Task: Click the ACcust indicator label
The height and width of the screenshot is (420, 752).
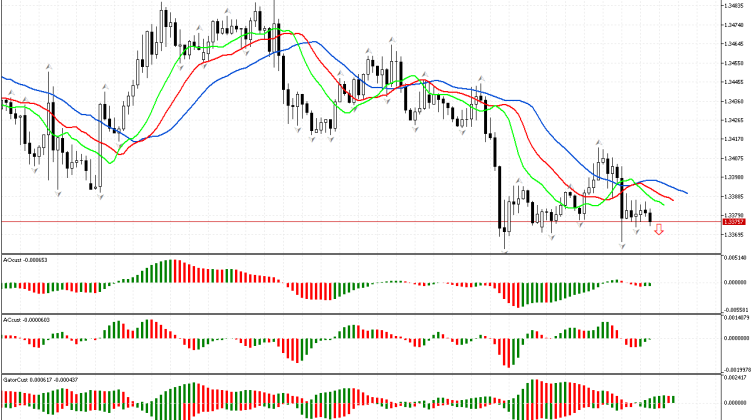Action: [27, 319]
